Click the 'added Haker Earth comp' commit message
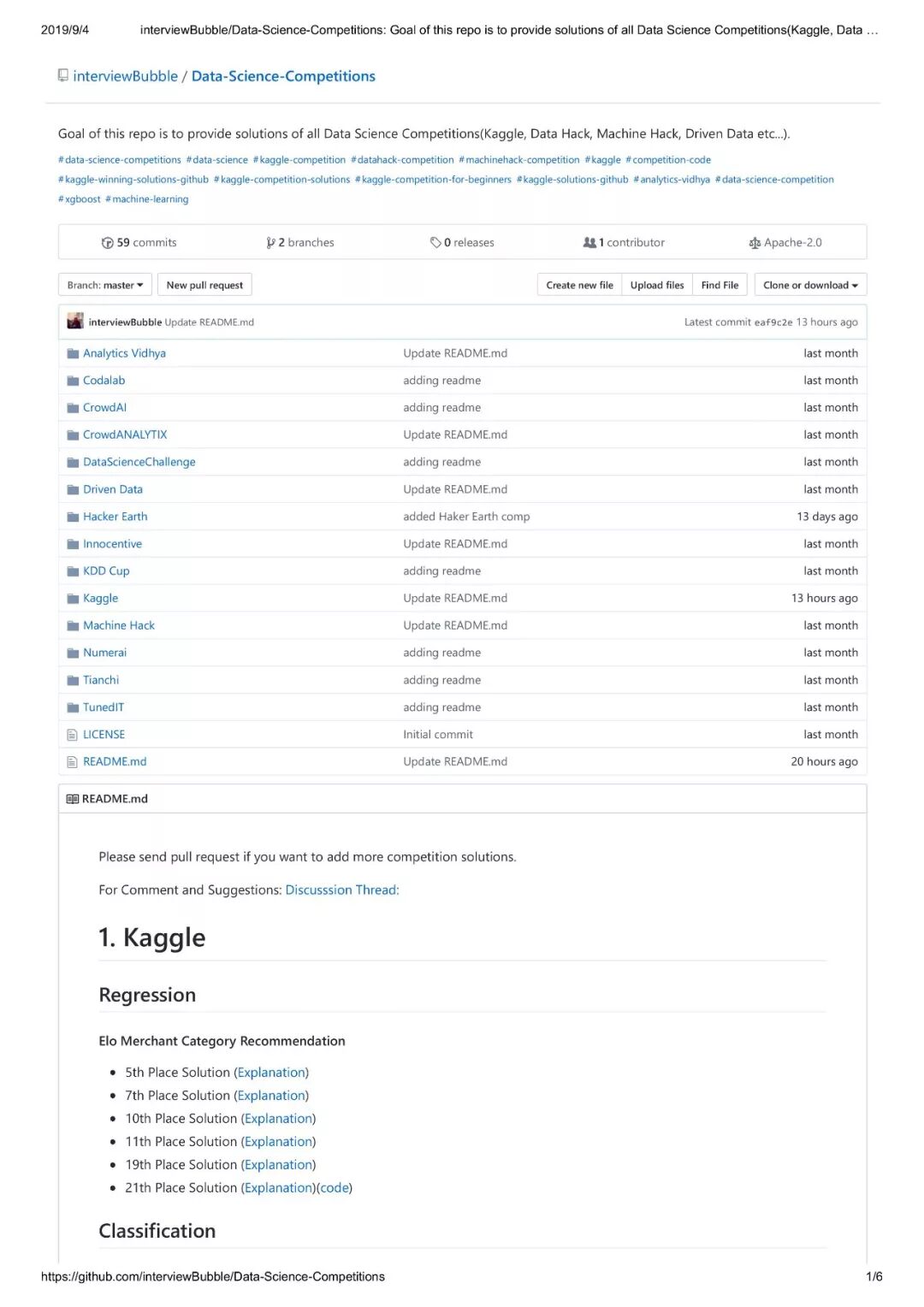This screenshot has width=924, height=1307. click(466, 517)
